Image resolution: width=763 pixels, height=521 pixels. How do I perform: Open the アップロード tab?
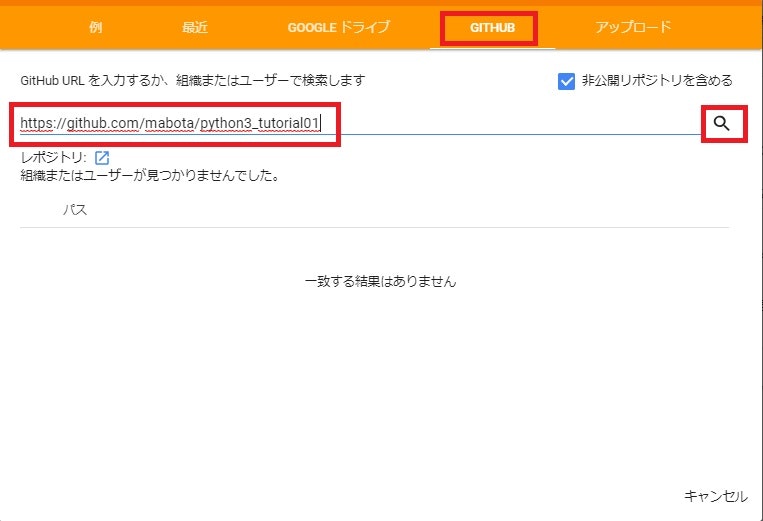633,27
